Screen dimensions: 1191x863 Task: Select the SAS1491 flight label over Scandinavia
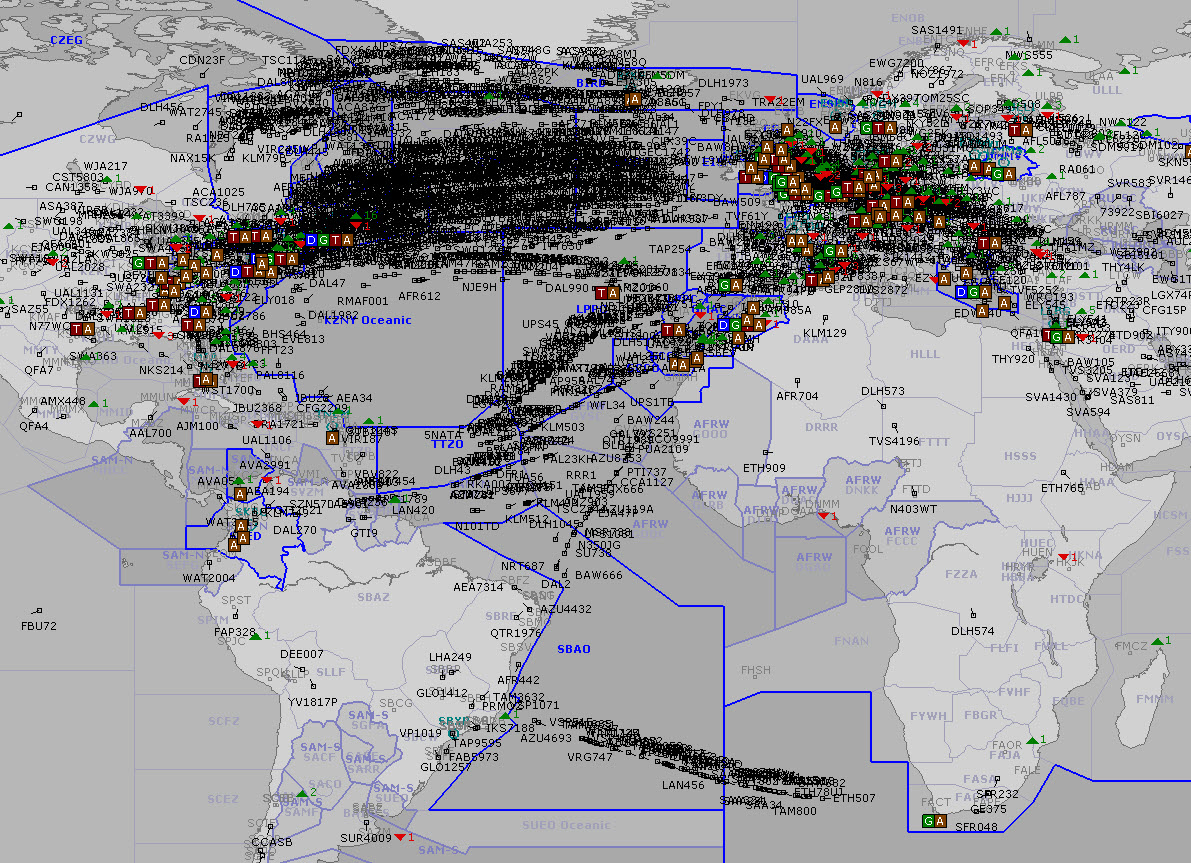coord(936,31)
